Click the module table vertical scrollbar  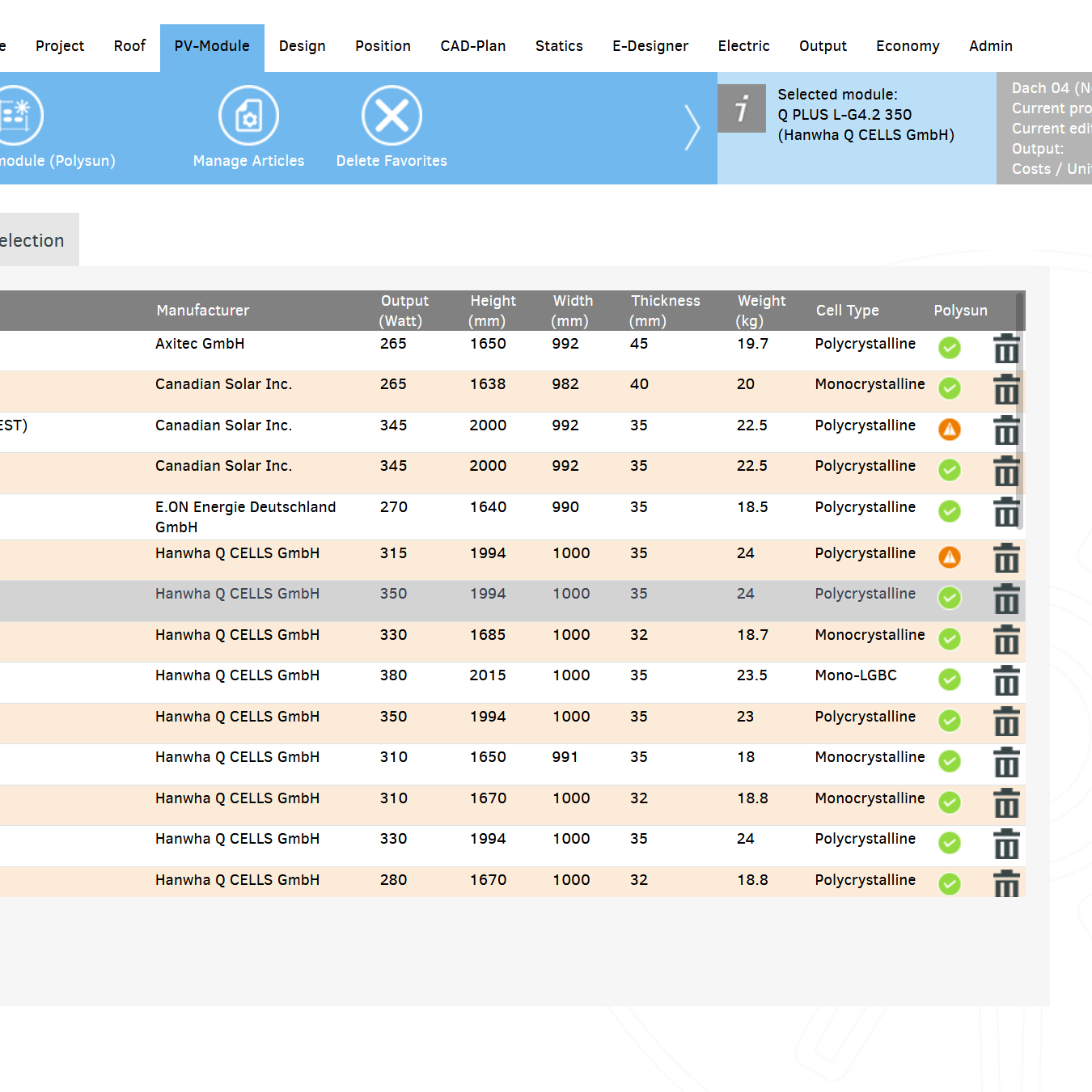(1020, 412)
